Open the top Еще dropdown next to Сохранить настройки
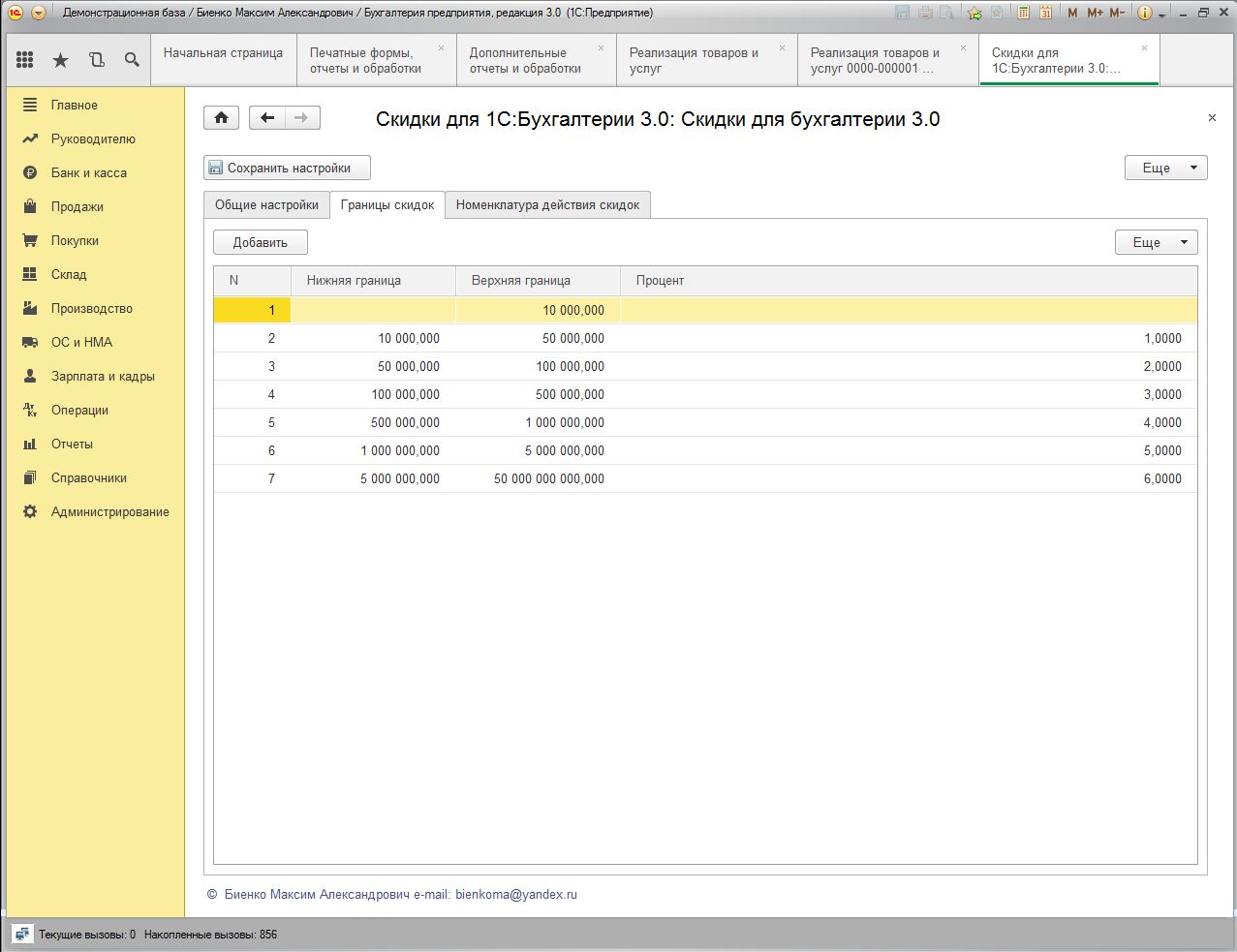 (x=1165, y=168)
